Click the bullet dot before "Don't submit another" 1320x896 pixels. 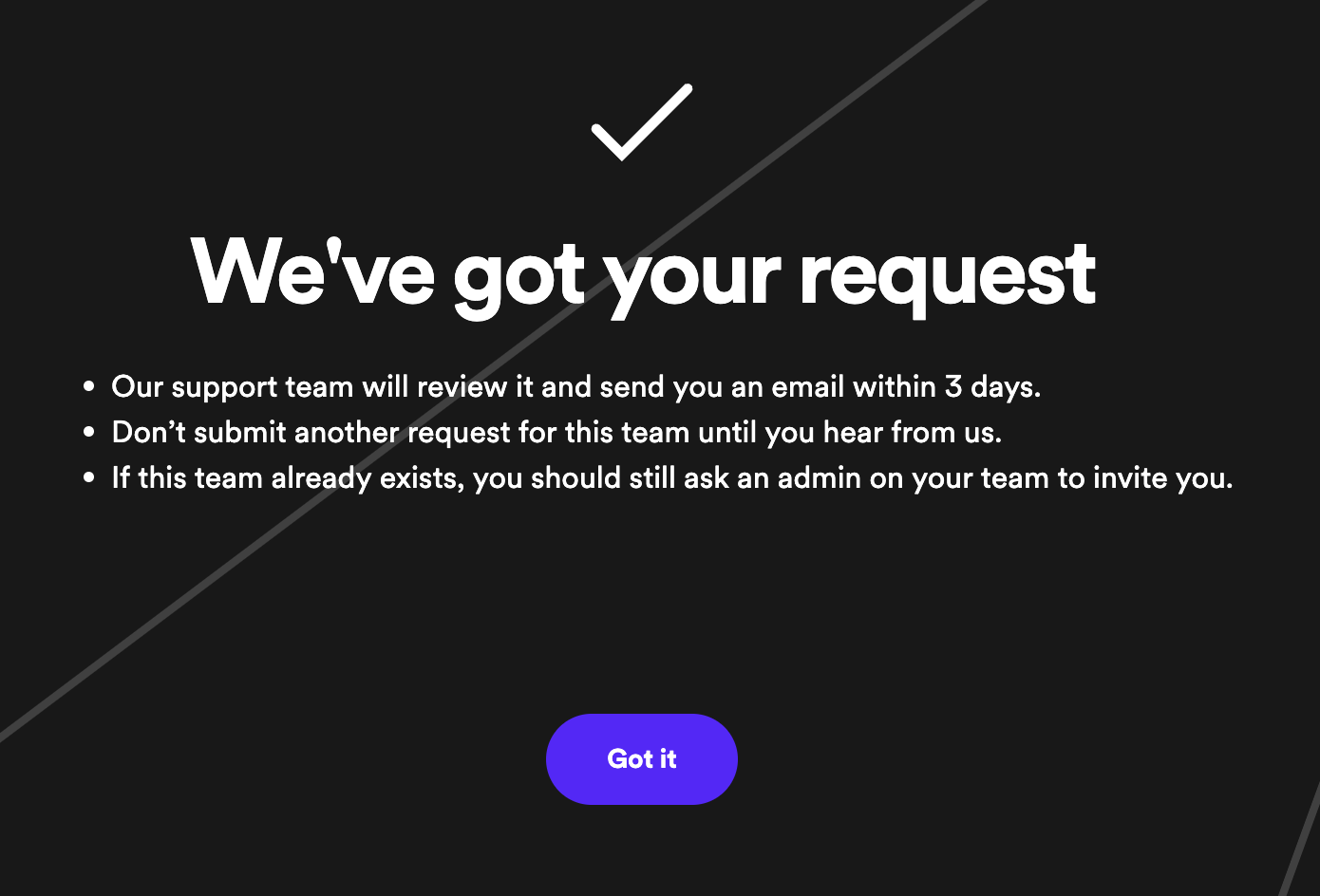coord(89,433)
